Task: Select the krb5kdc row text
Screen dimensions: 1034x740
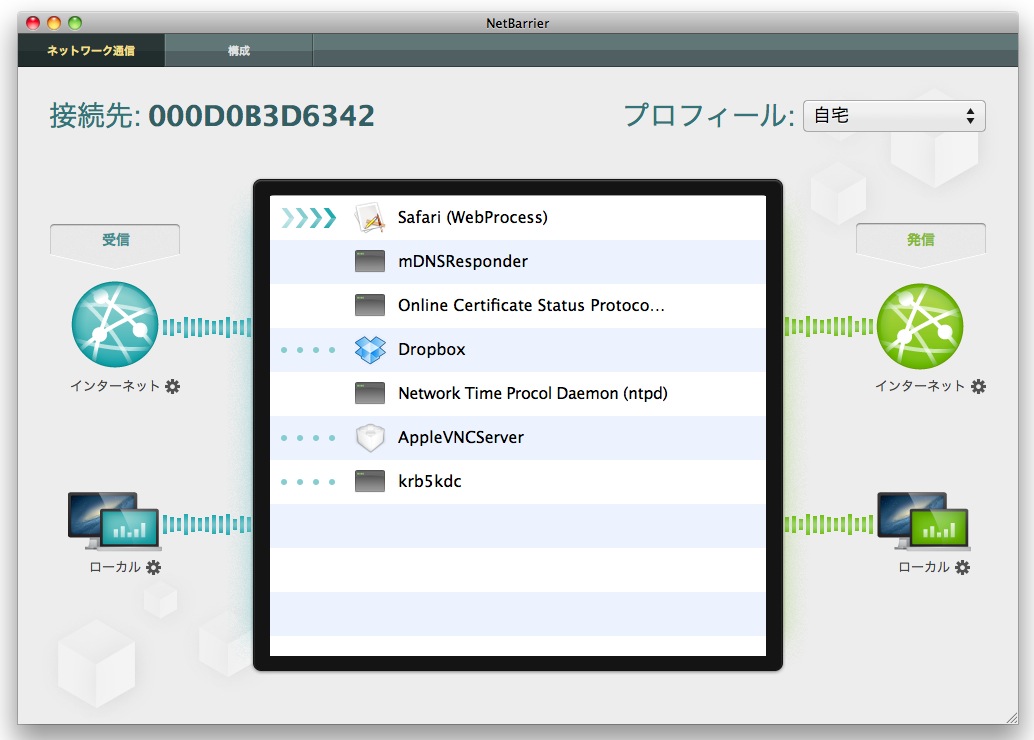Action: pyautogui.click(x=430, y=481)
